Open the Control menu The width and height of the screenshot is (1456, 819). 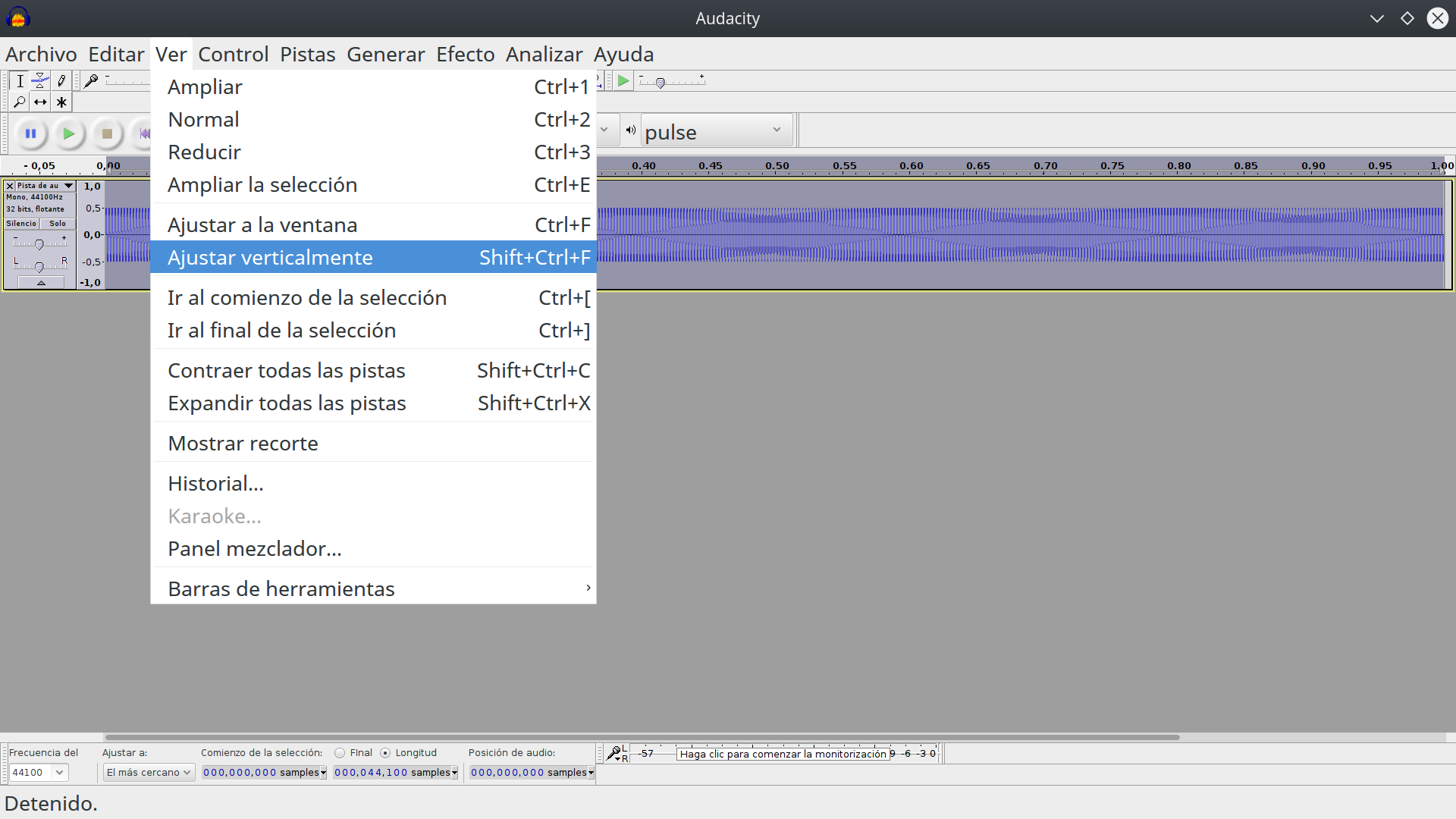click(x=234, y=55)
